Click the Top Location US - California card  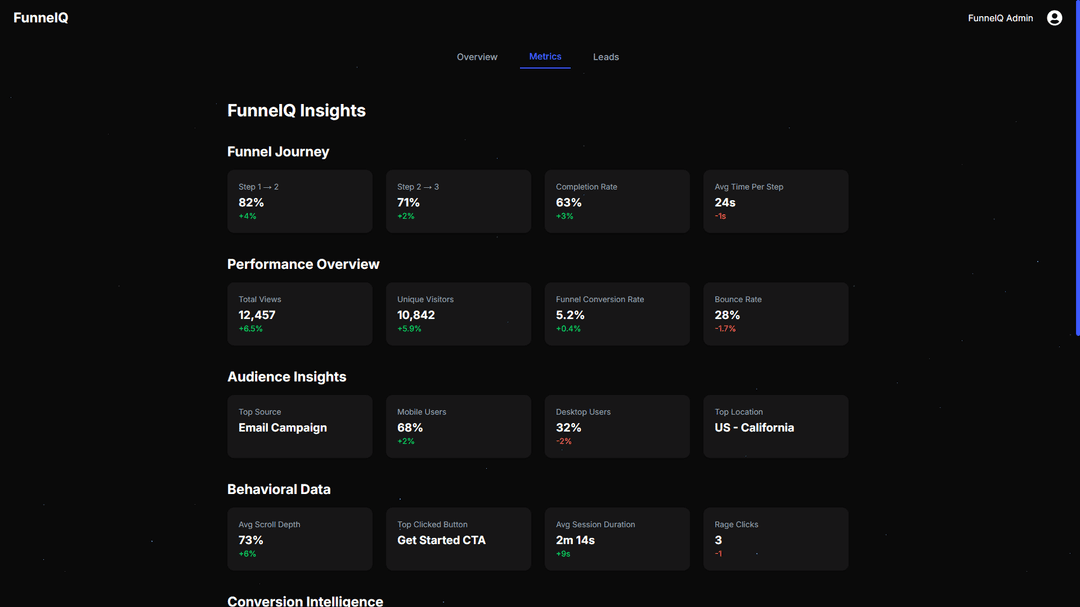click(775, 426)
